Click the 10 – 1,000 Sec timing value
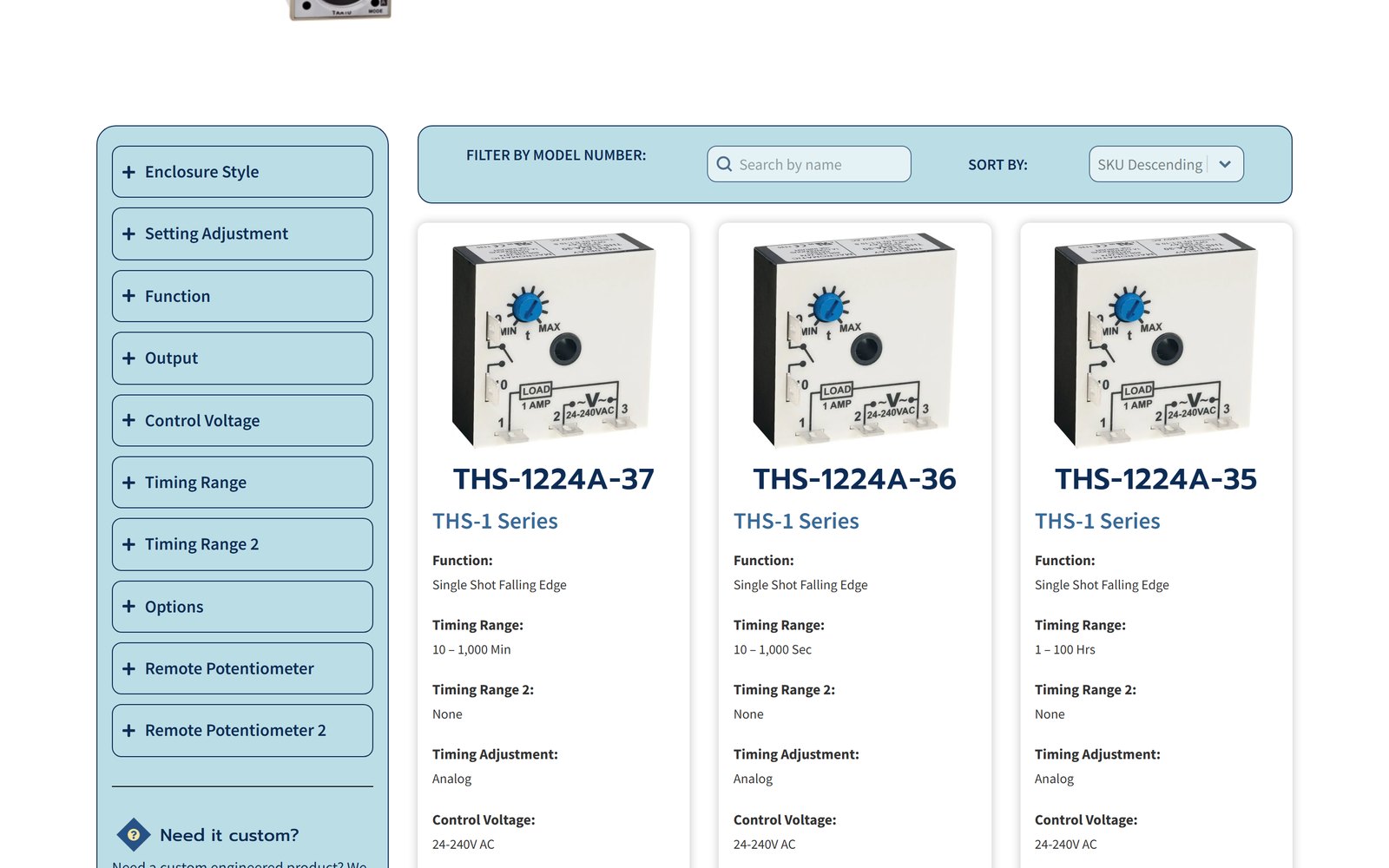This screenshot has width=1389, height=868. (773, 649)
